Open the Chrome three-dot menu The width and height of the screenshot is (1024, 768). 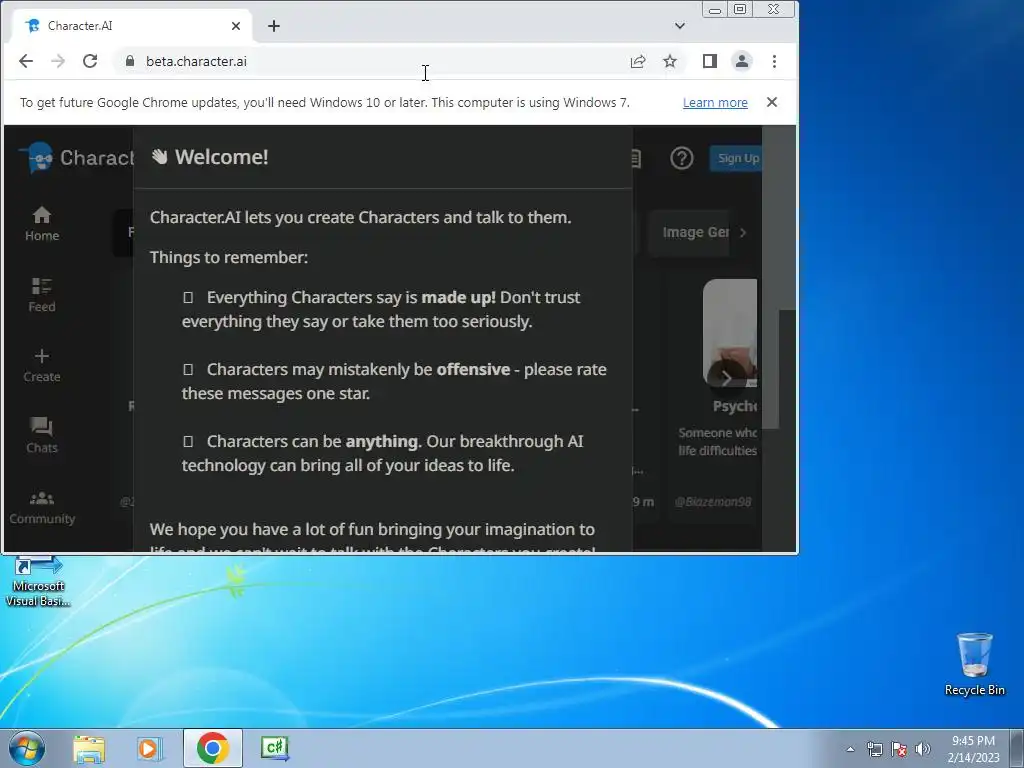[775, 61]
